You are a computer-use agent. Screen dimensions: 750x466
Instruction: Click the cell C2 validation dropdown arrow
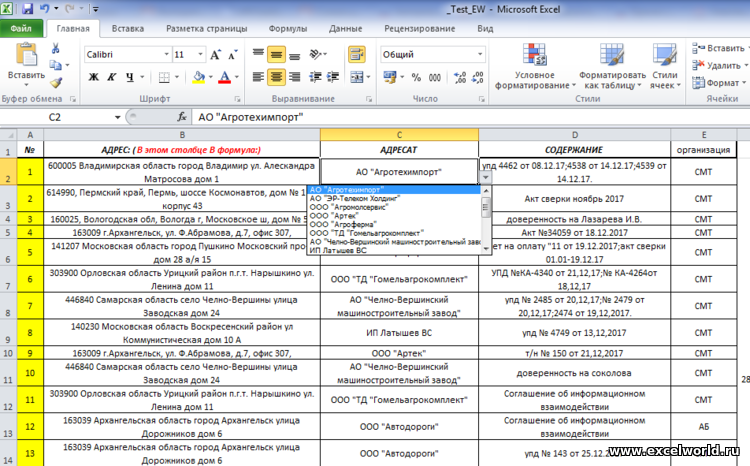point(485,178)
